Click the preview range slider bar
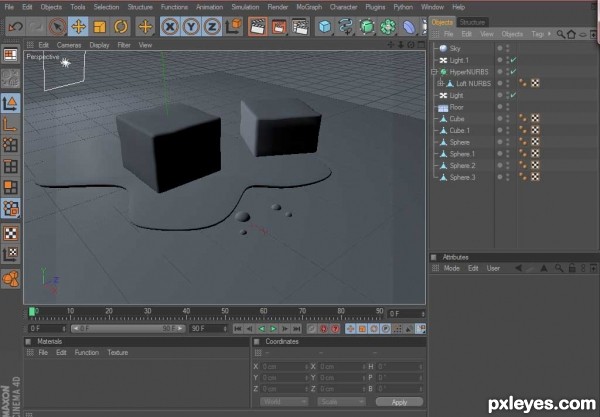 click(128, 329)
